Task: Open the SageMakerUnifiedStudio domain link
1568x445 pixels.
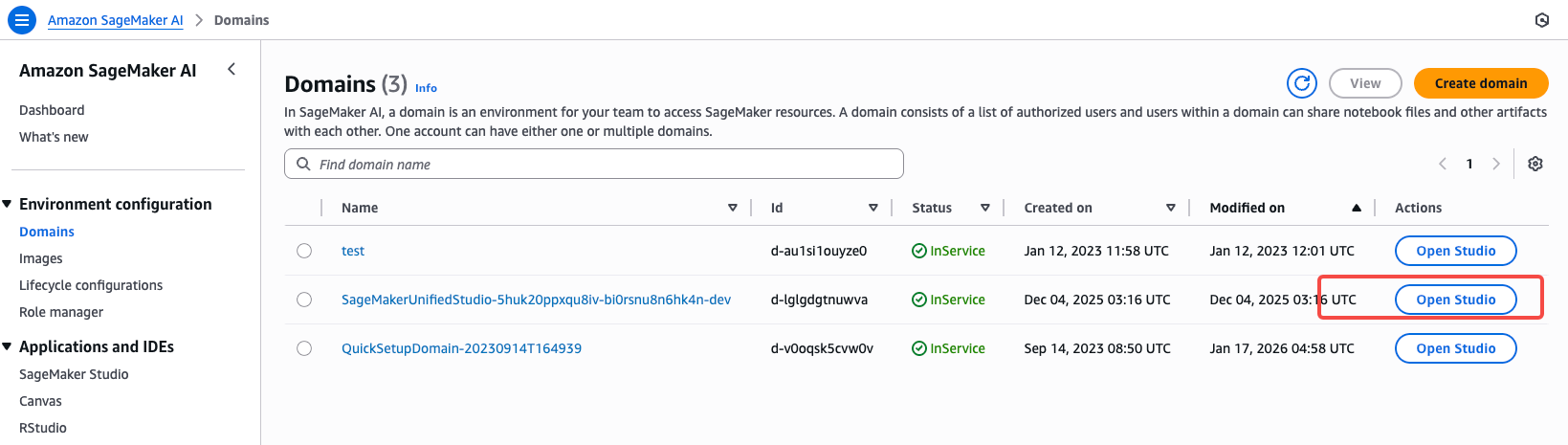Action: click(x=536, y=300)
